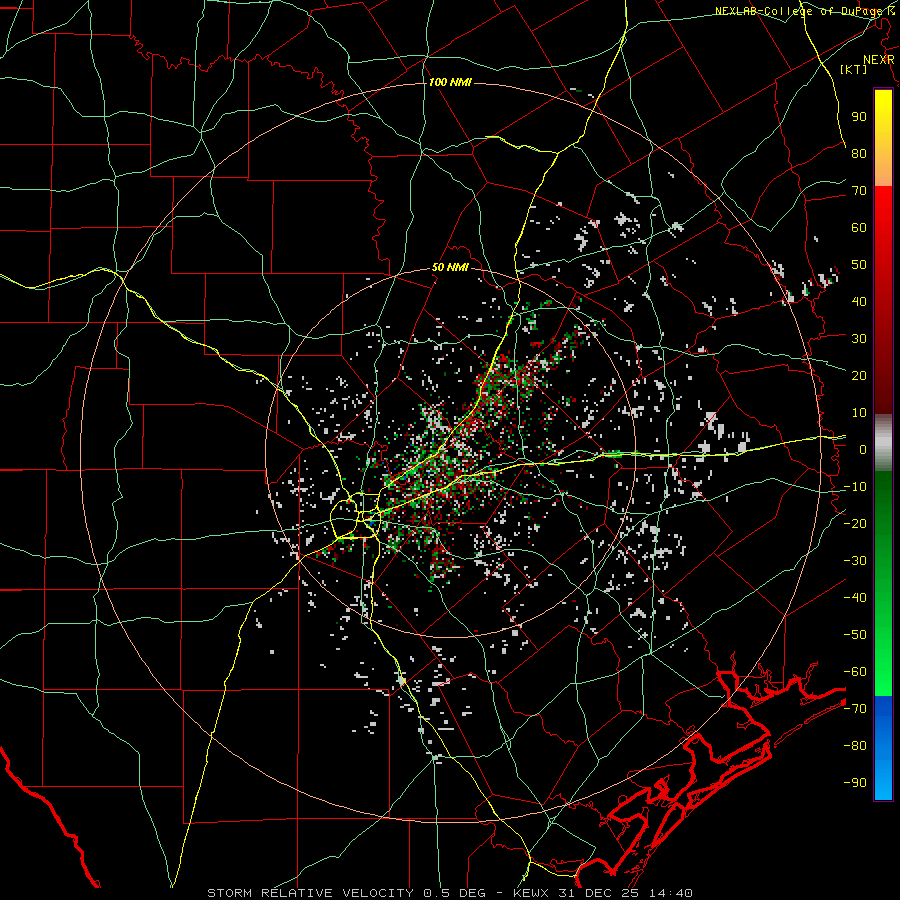900x900 pixels.
Task: Click the 50 value on velocity scale
Action: click(859, 265)
